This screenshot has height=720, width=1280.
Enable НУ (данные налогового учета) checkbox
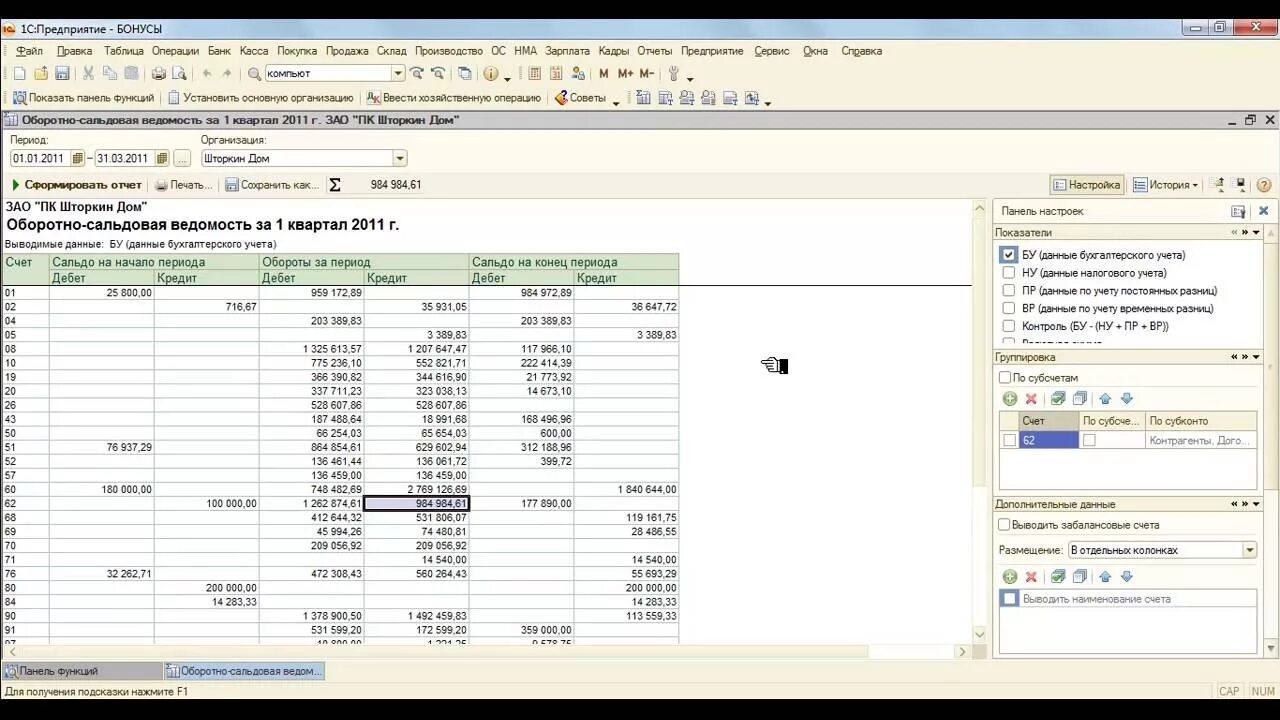[1008, 273]
